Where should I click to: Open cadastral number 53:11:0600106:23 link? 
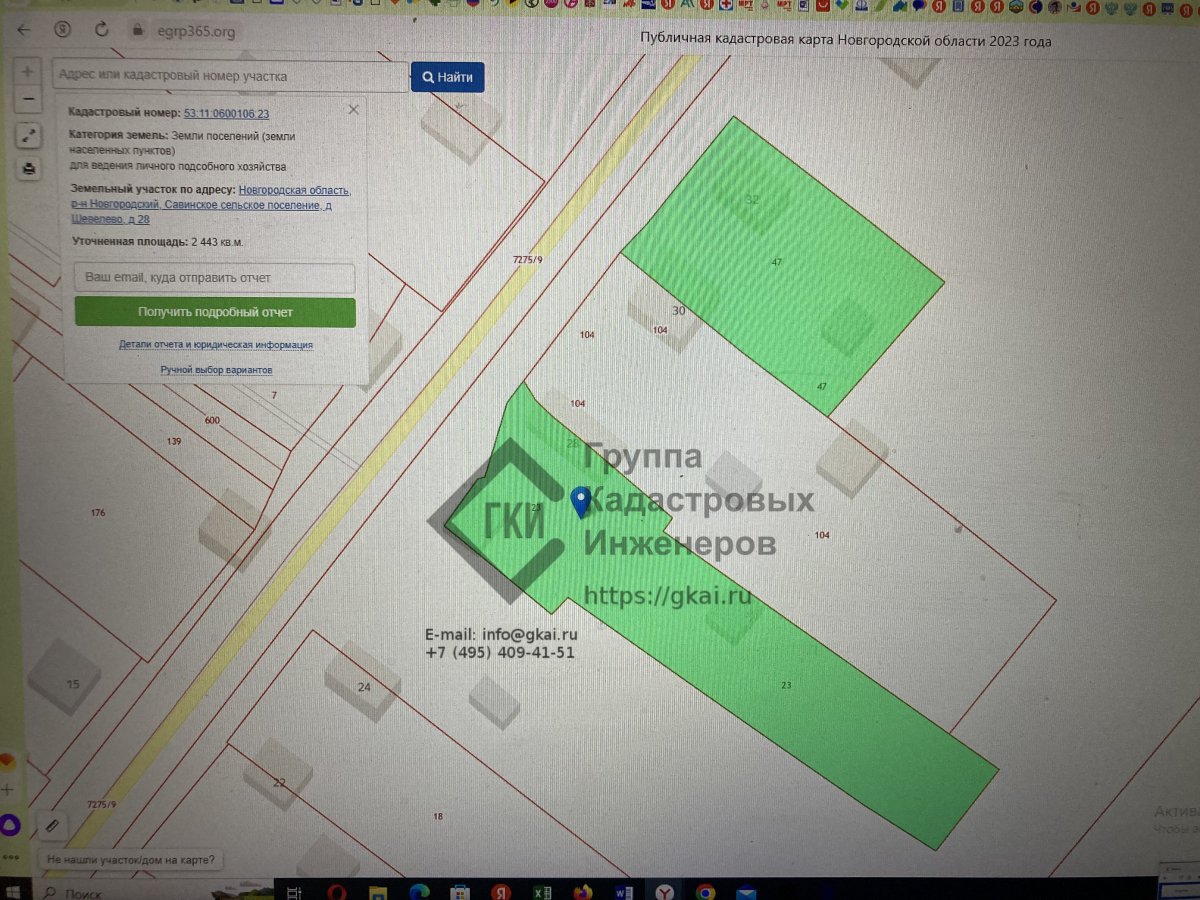226,114
